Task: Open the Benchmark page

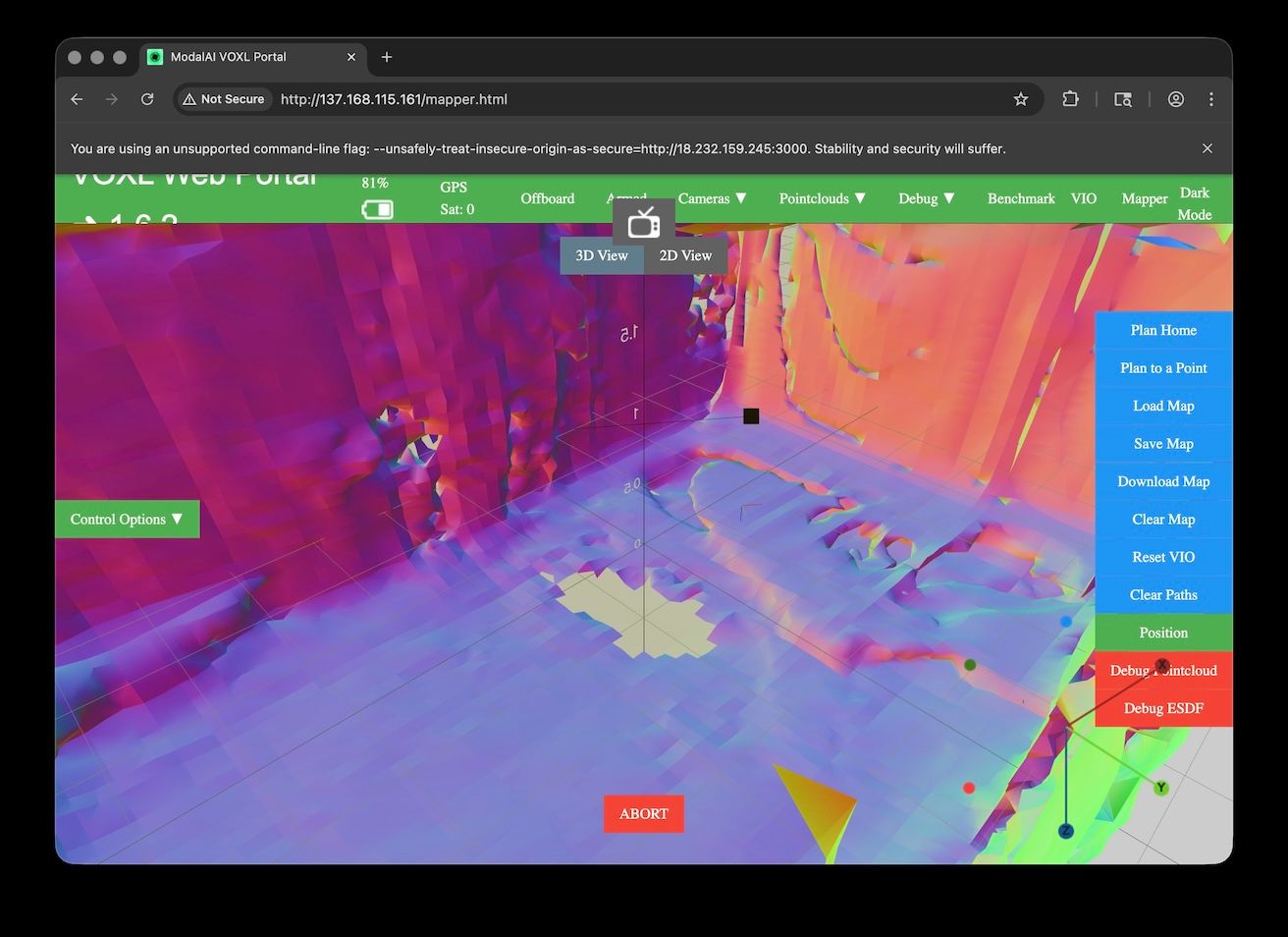Action: [x=1021, y=198]
